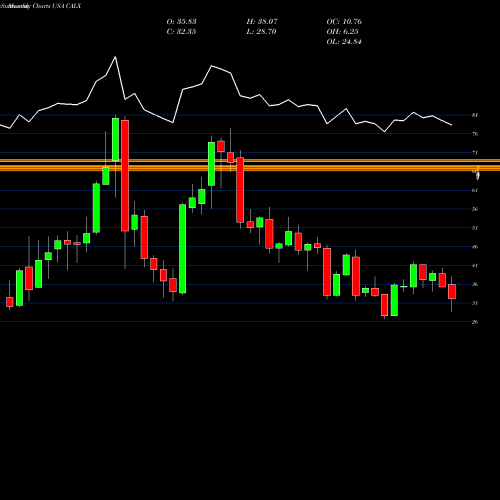Click the 76 price axis label
The image size is (500, 500).
475,134
